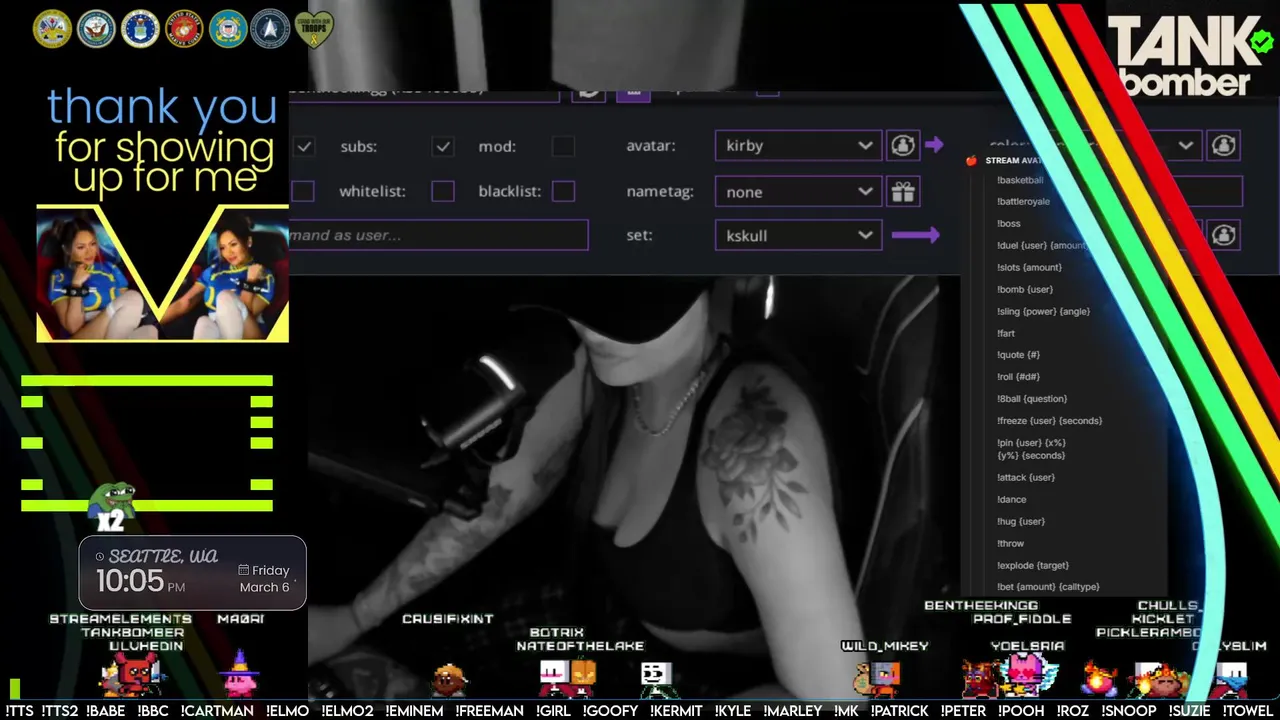Image resolution: width=1280 pixels, height=720 pixels.
Task: Click the !CARTMAN command in bottom ticker
Action: pos(217,711)
